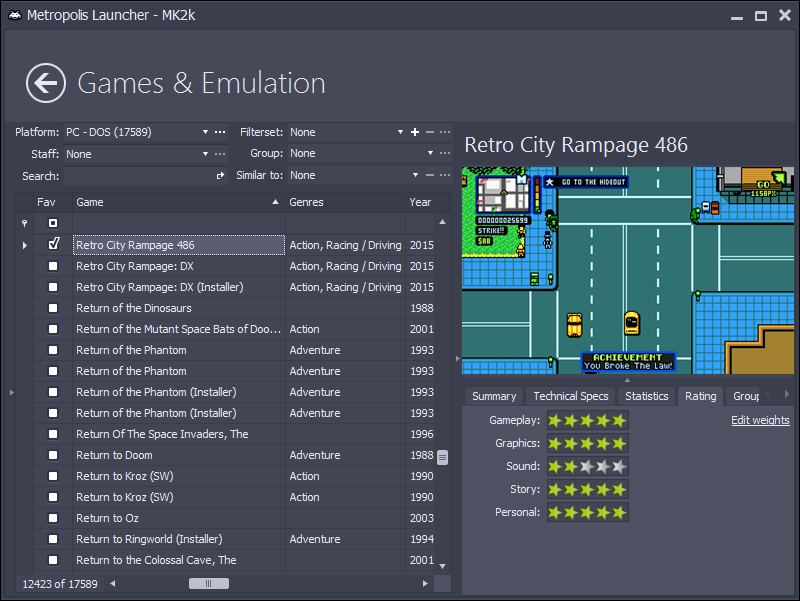Image resolution: width=800 pixels, height=601 pixels.
Task: Favorite Return of the Mutant Space Bats
Action: coord(53,329)
